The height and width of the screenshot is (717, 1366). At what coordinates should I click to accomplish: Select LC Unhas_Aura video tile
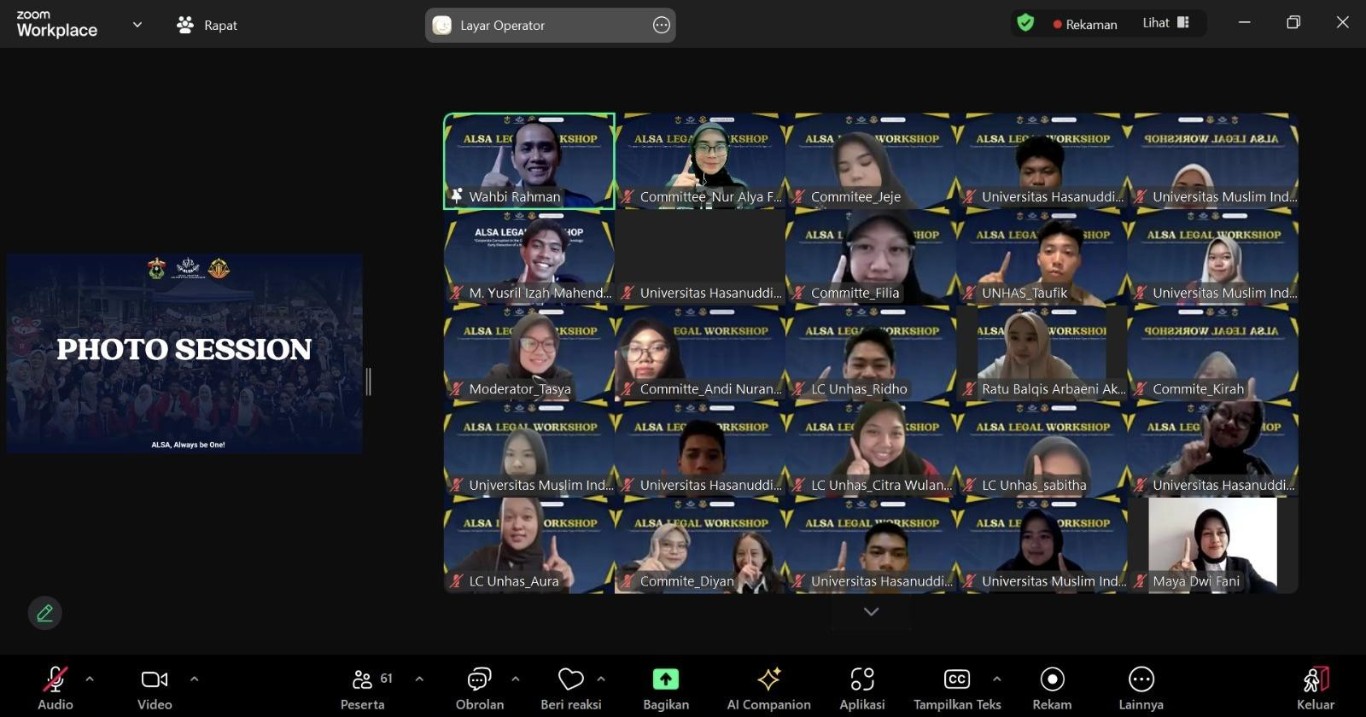click(529, 545)
